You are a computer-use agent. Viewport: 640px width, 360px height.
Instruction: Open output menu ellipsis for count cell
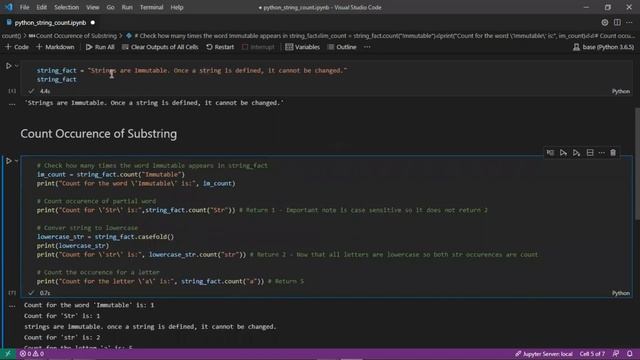click(x=12, y=305)
